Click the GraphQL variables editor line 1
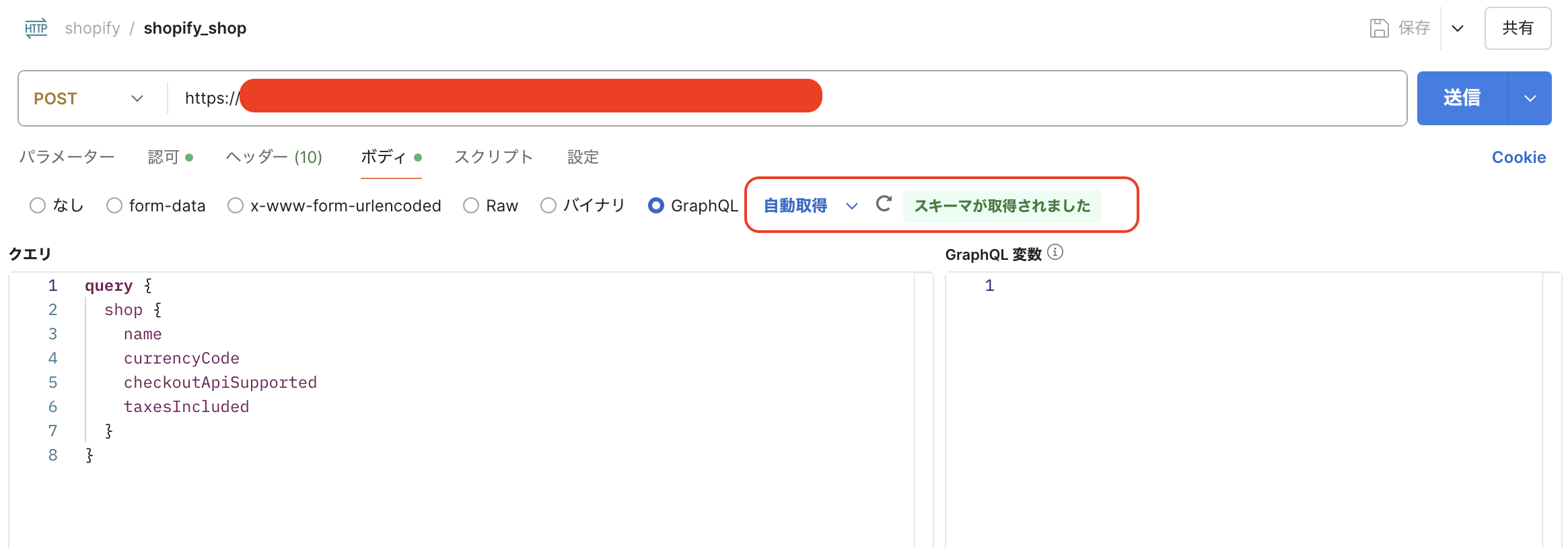1568x548 pixels. point(1244,285)
